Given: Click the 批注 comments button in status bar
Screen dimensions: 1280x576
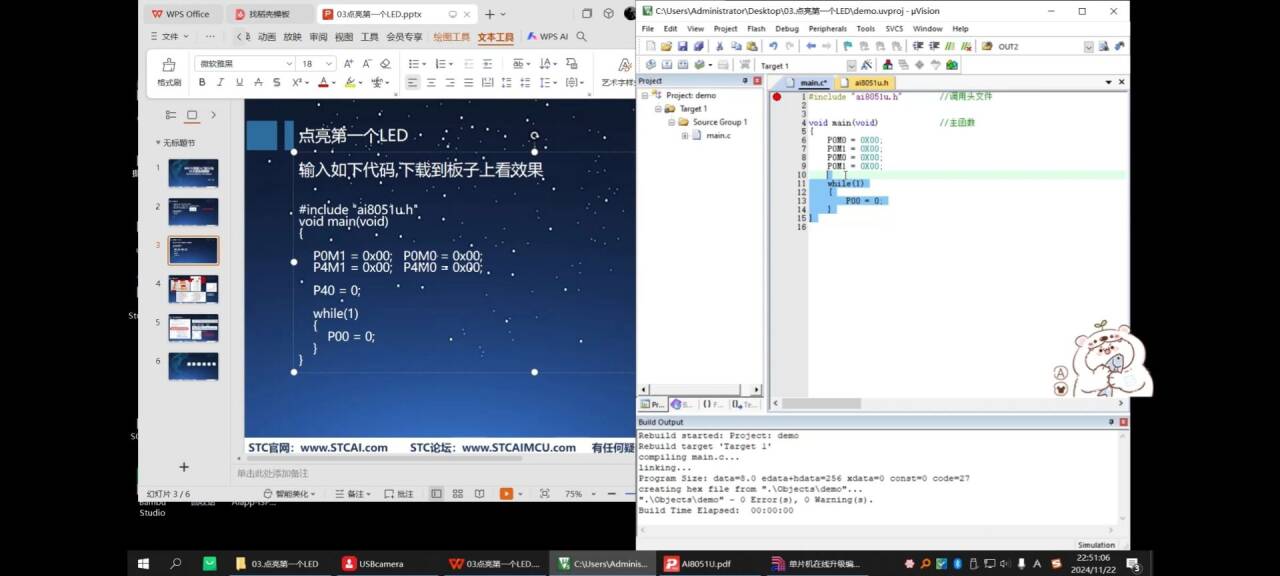Looking at the screenshot, I should coord(400,494).
